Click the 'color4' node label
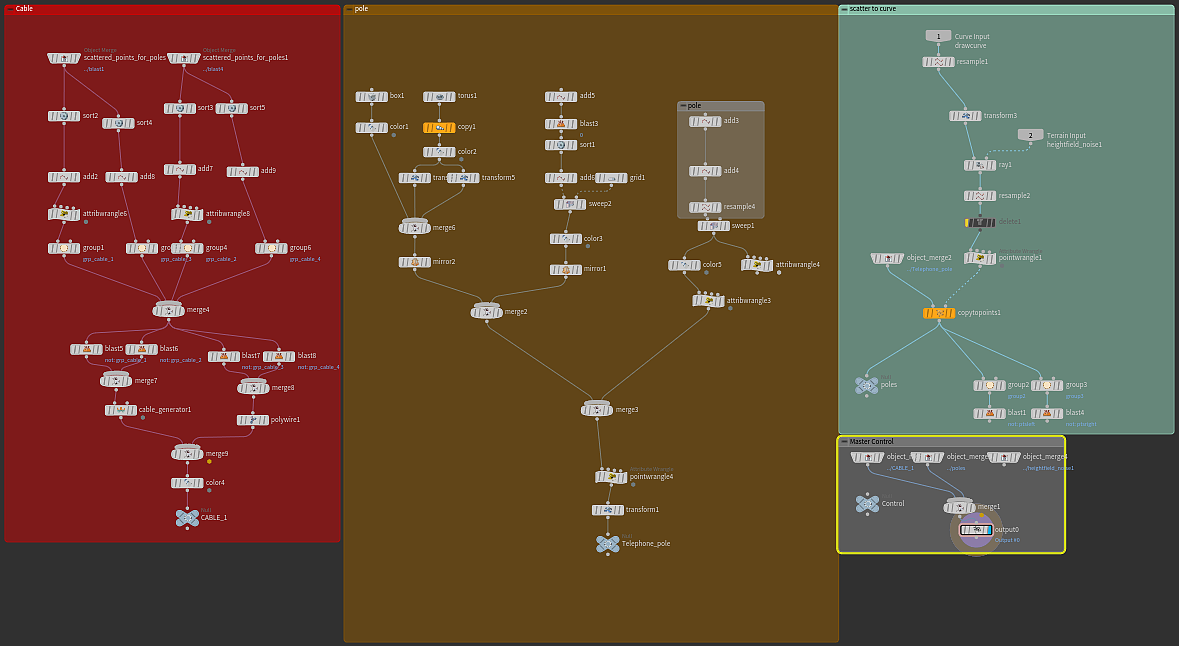 click(215, 483)
